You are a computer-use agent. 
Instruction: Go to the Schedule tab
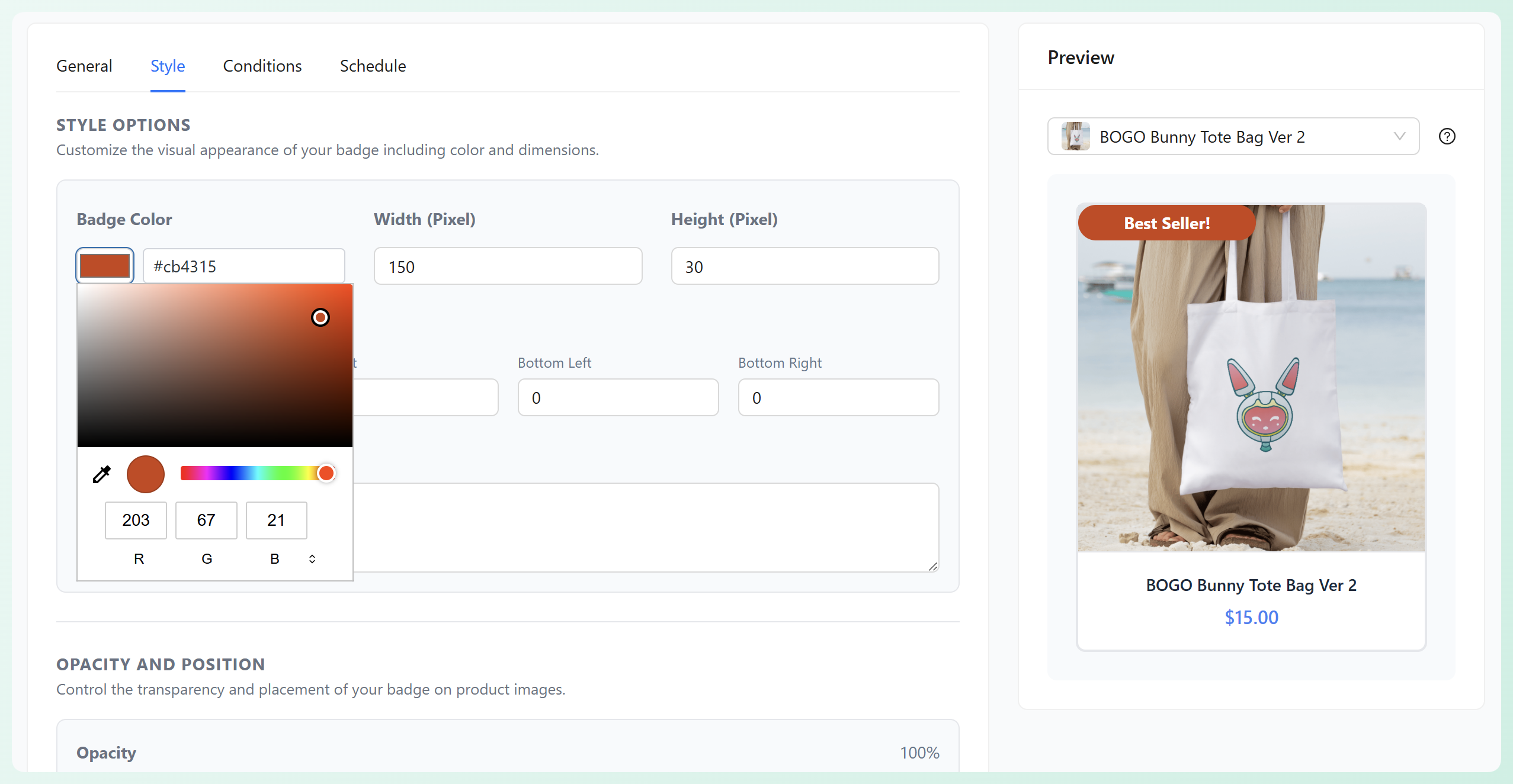coord(373,66)
